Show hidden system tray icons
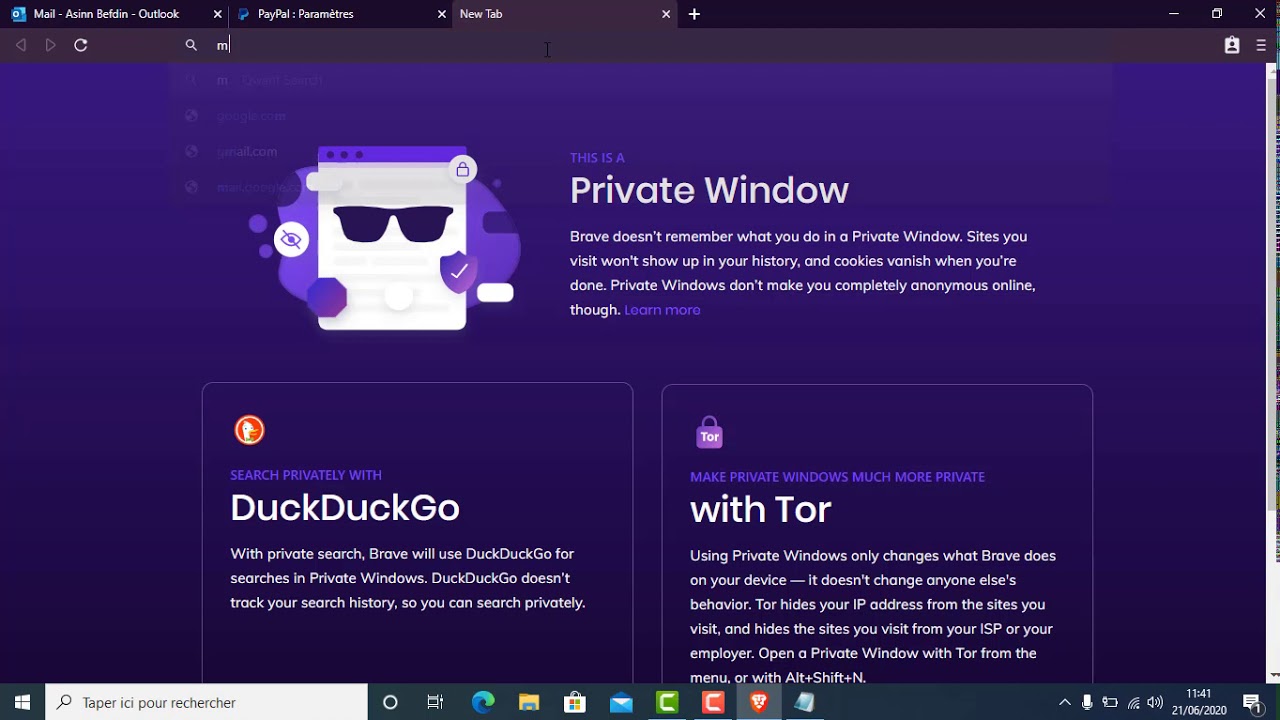The width and height of the screenshot is (1280, 720). [1065, 702]
